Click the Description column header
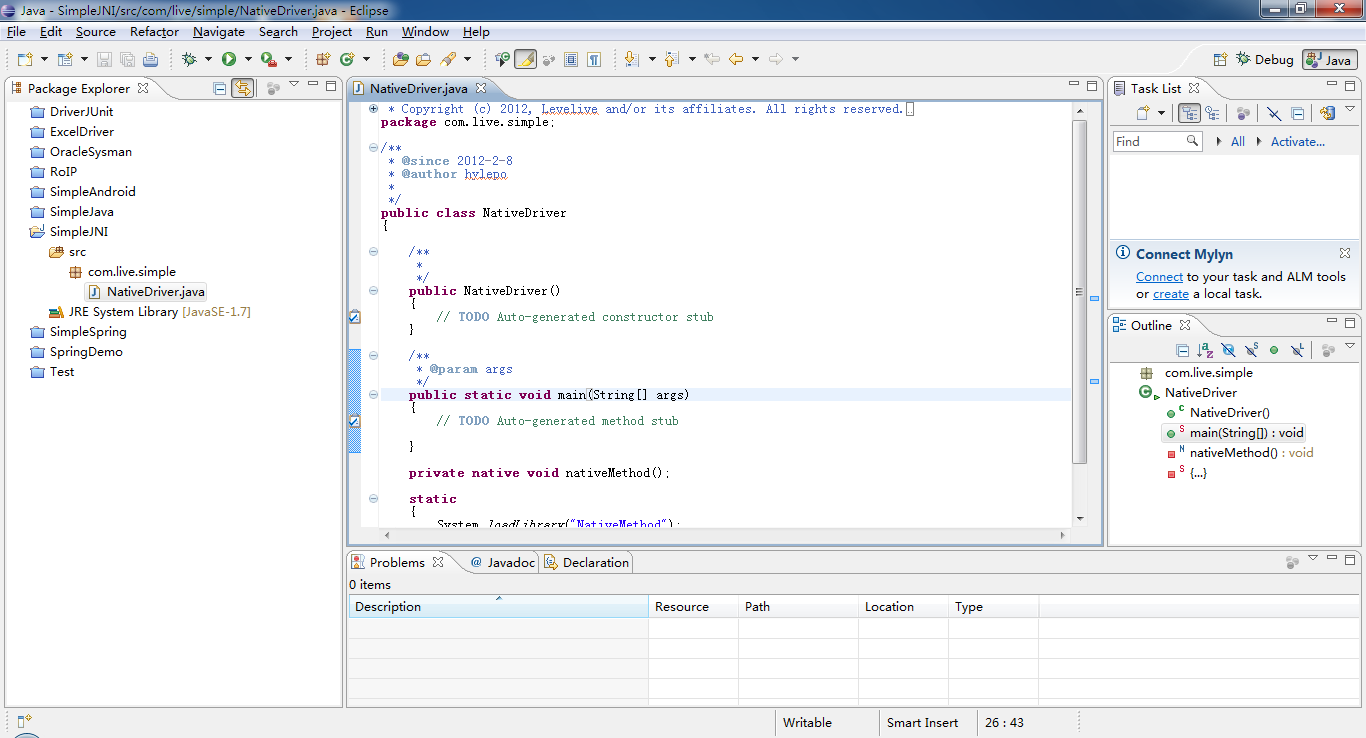The width and height of the screenshot is (1366, 738). (x=498, y=607)
